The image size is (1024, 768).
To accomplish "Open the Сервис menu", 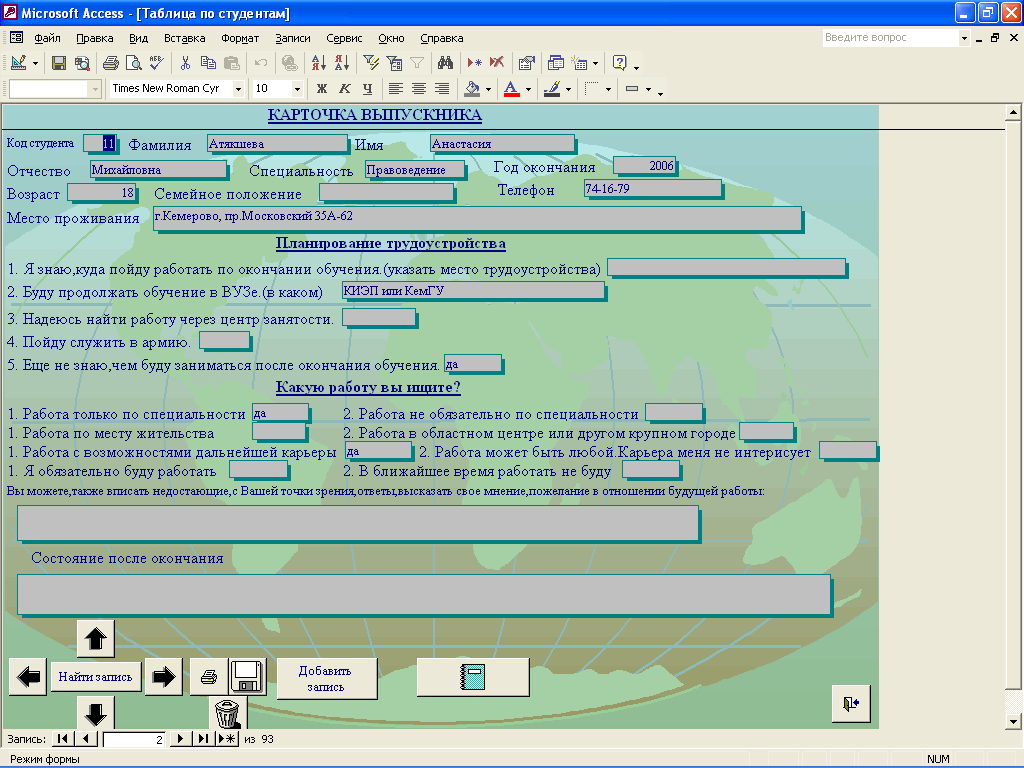I will (344, 39).
